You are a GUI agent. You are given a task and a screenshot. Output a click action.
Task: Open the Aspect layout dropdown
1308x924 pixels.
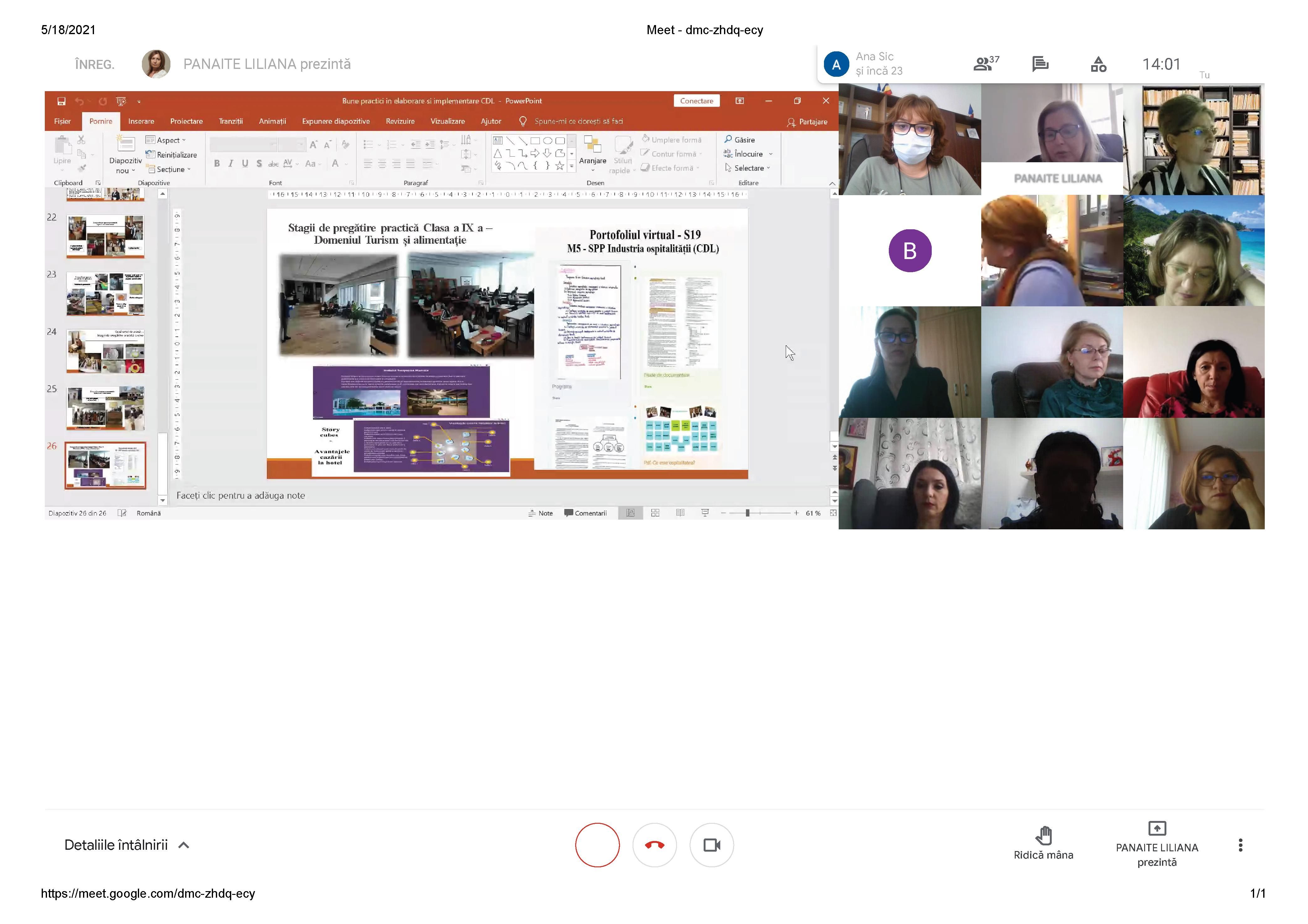(x=166, y=140)
